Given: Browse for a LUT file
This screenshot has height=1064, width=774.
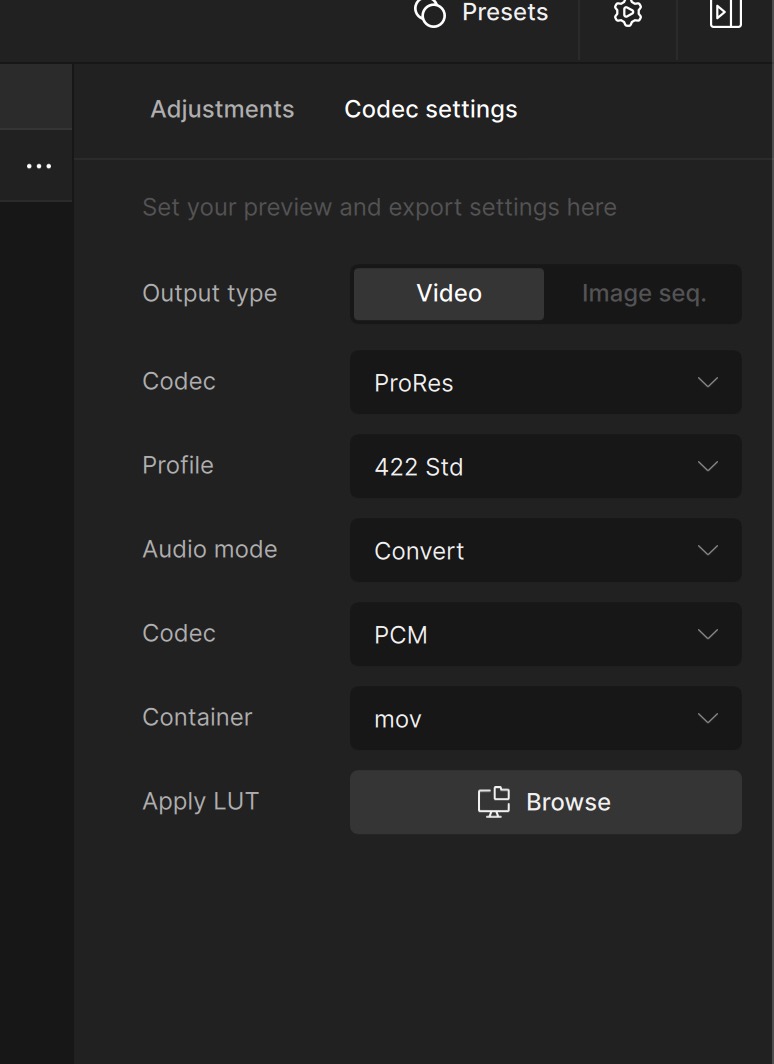Looking at the screenshot, I should click(x=545, y=802).
